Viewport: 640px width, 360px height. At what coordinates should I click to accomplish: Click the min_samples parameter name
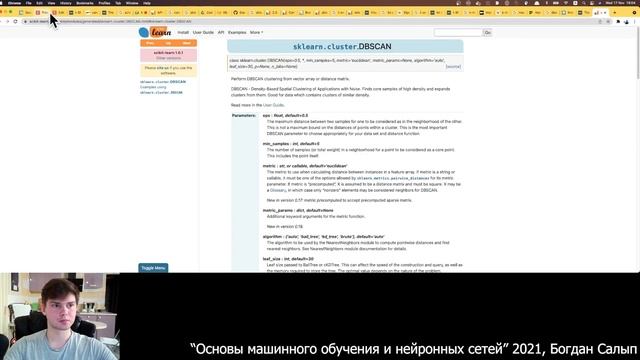click(276, 144)
